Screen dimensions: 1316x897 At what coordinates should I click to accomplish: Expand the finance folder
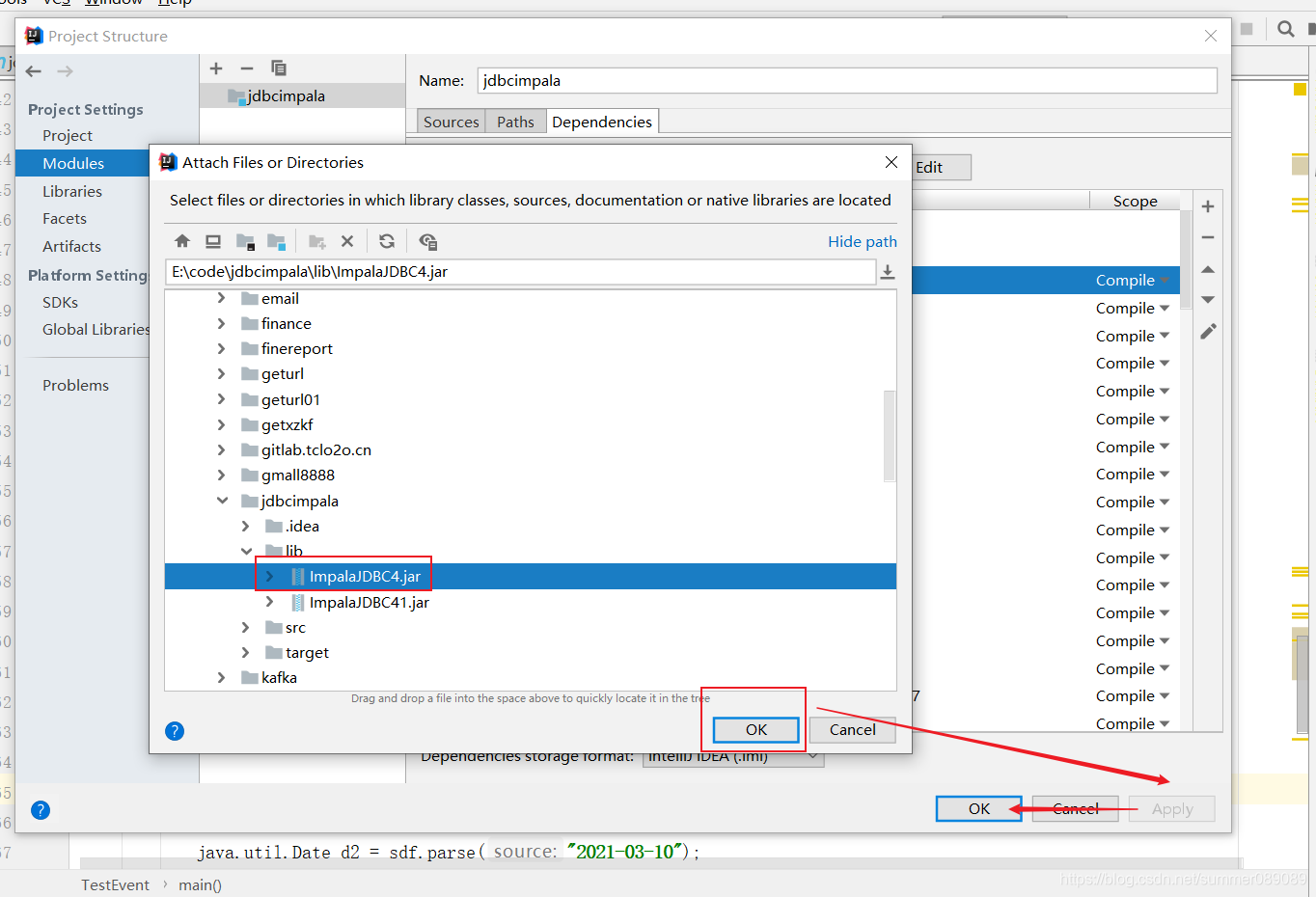tap(221, 323)
